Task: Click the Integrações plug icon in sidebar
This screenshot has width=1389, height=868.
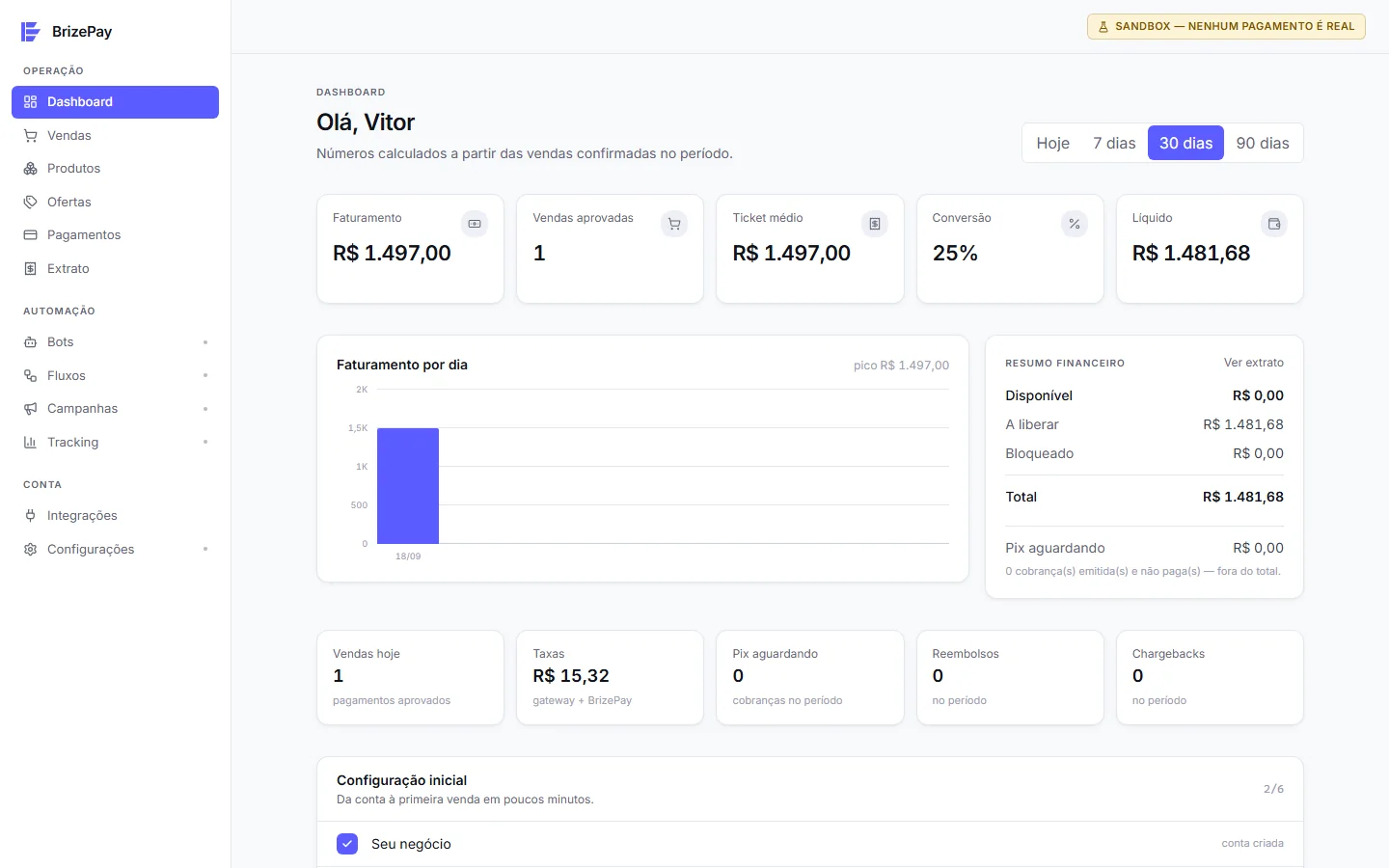Action: 30,516
